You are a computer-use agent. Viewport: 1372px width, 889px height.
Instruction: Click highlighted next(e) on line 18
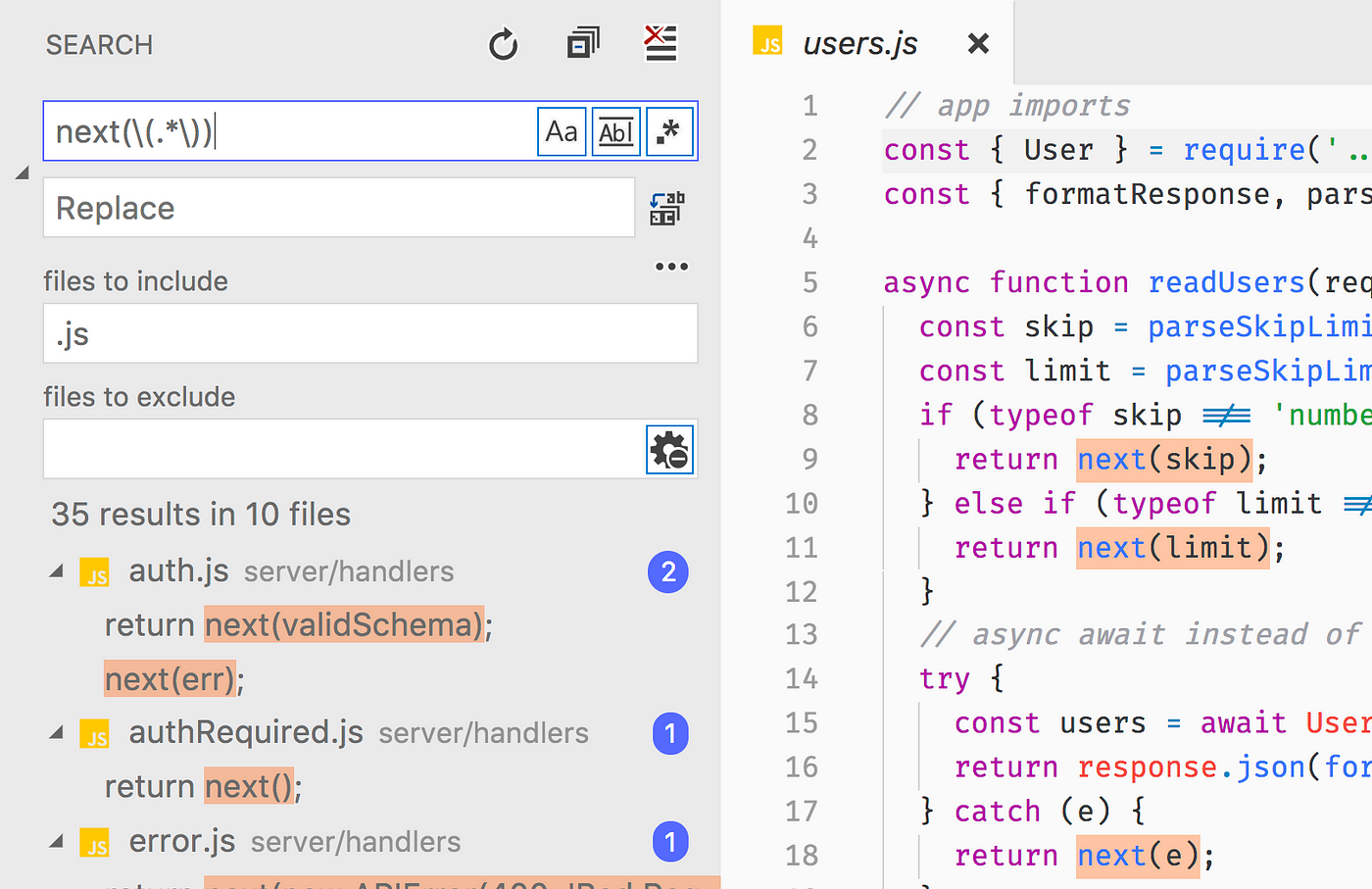(1138, 856)
